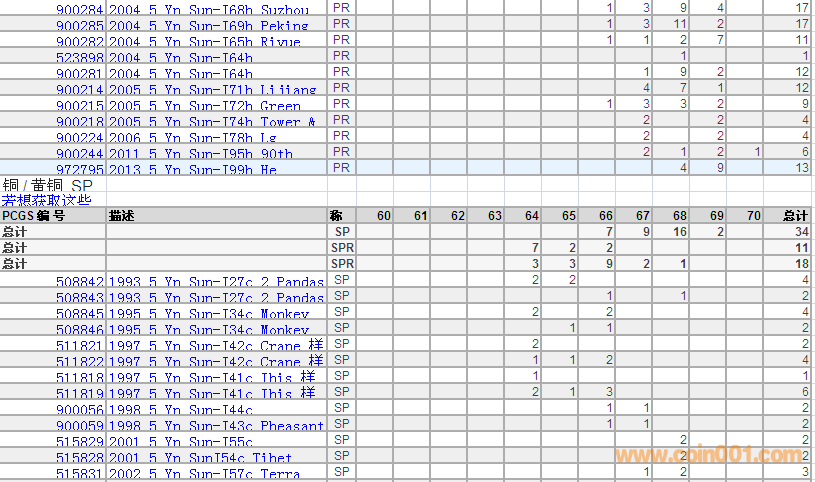Viewport: 815px width, 482px height.
Task: Click the PCGS 编号 column header
Action: 33,216
